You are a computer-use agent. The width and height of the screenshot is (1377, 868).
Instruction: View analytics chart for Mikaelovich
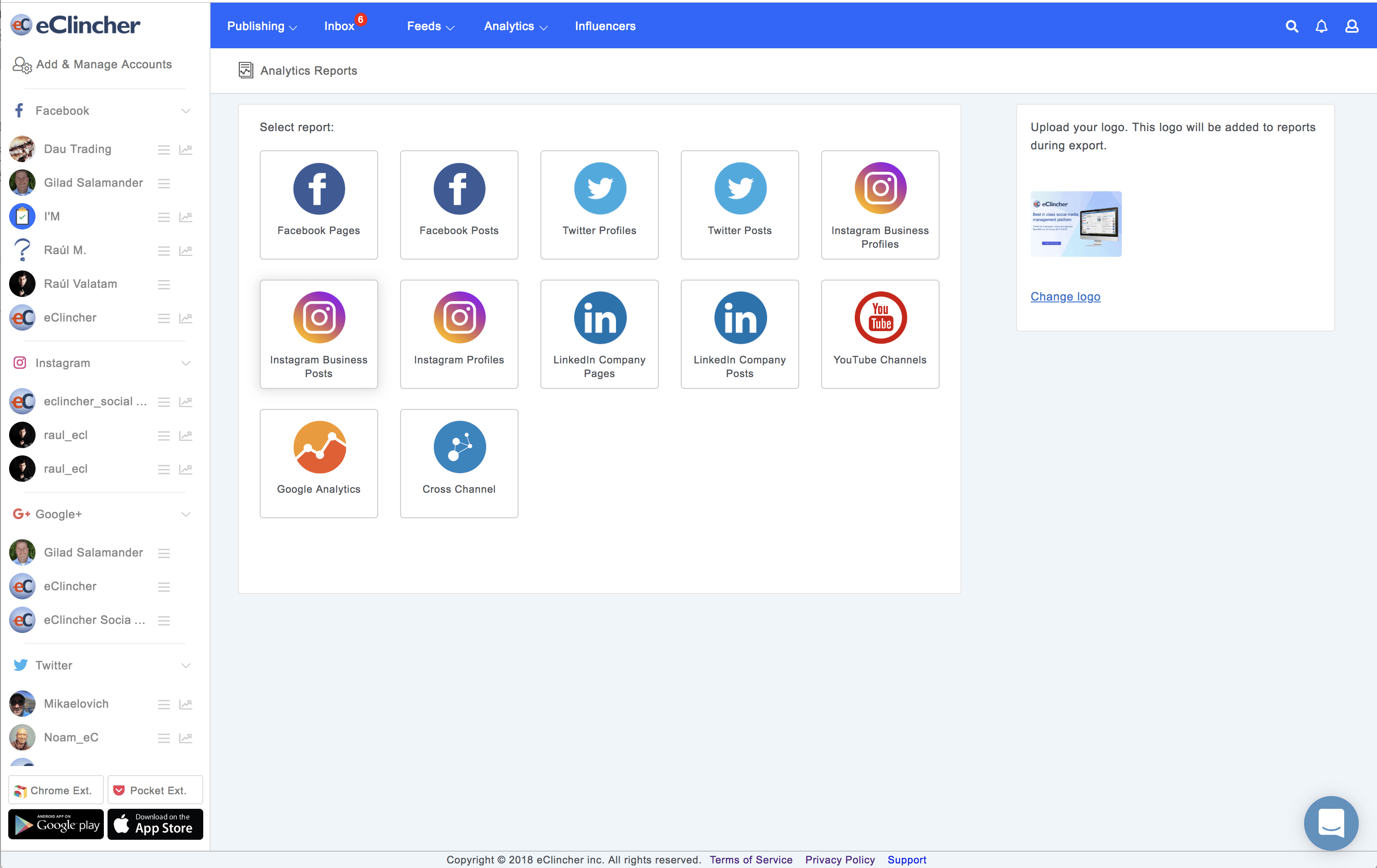[x=186, y=705]
